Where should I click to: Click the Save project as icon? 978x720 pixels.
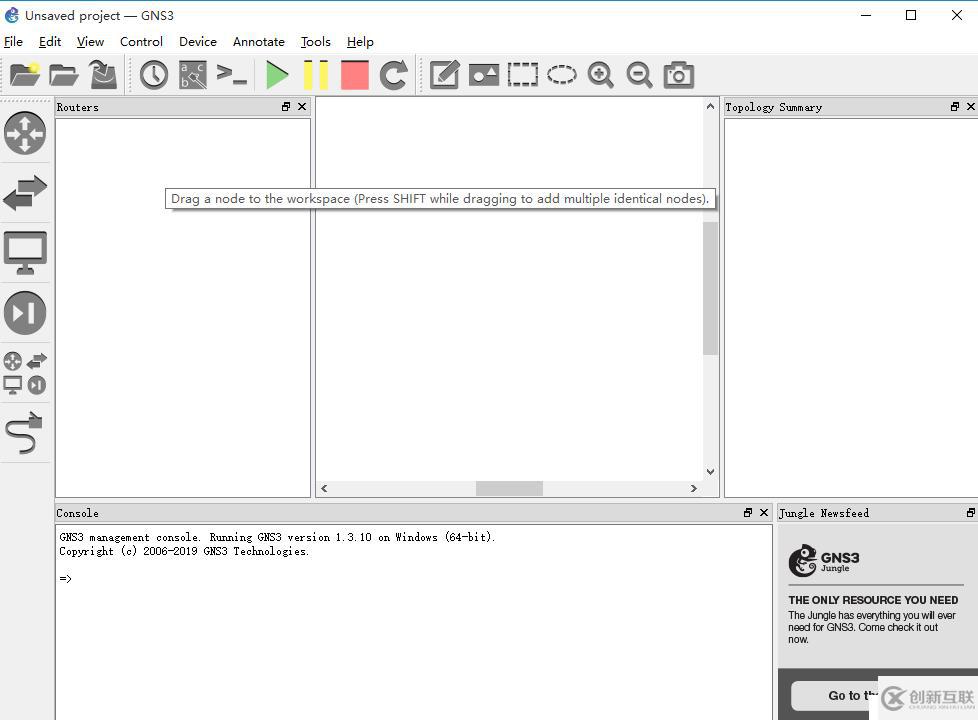point(103,75)
